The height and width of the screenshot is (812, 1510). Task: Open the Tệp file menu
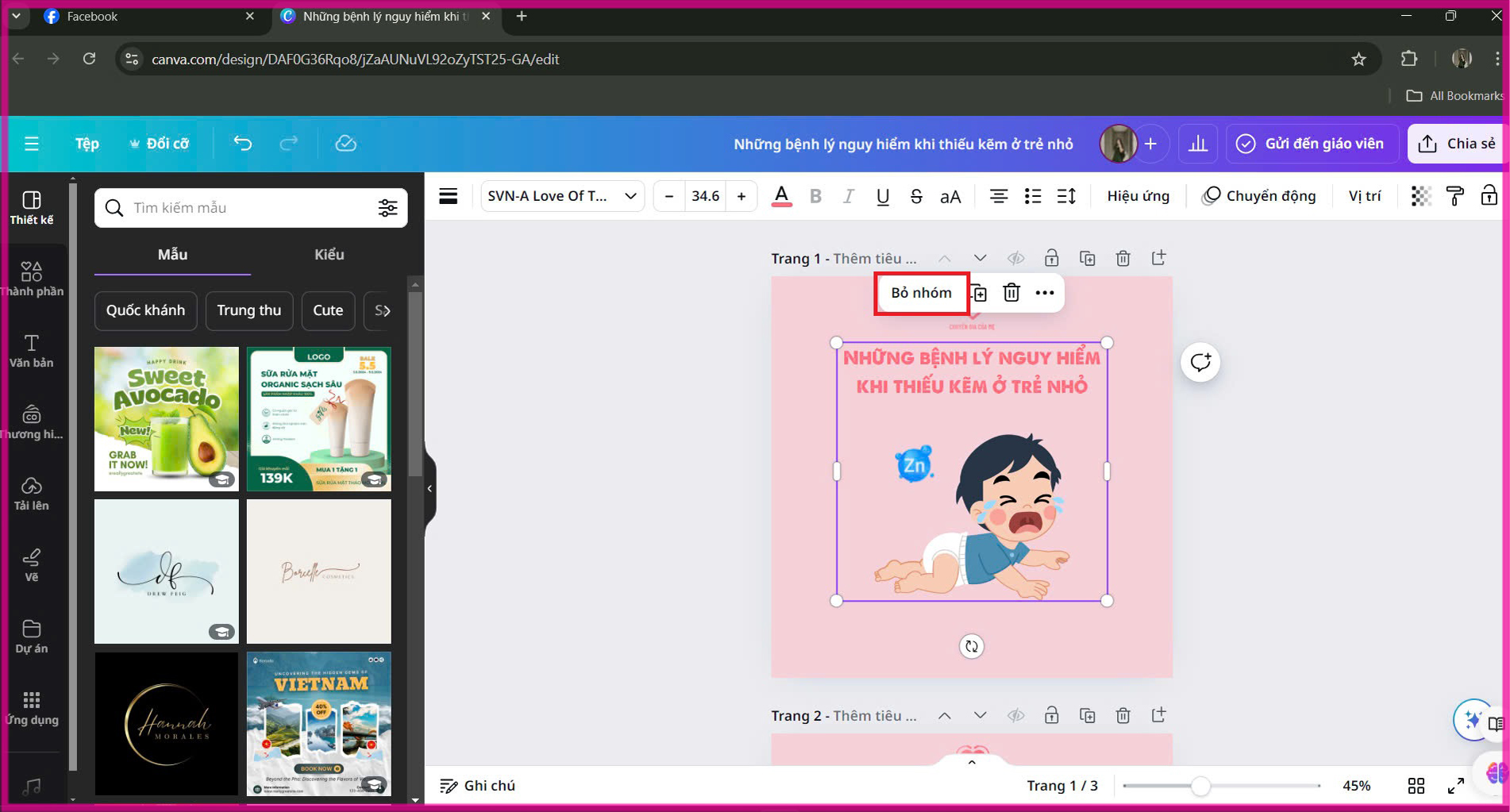pyautogui.click(x=87, y=144)
